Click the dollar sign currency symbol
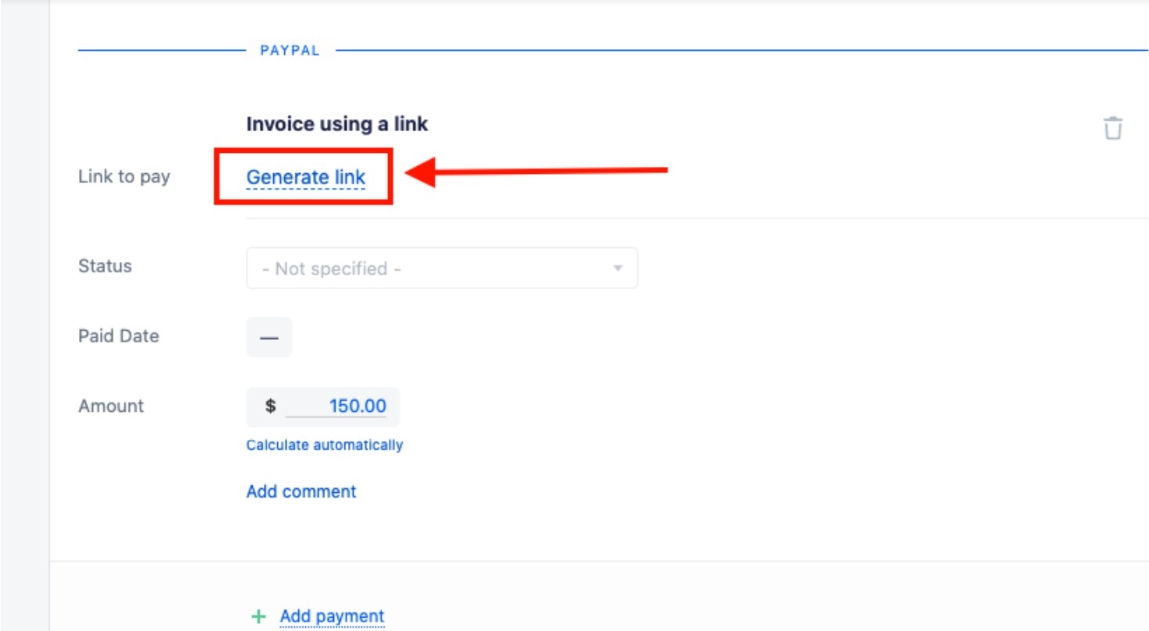This screenshot has width=1149, height=631. 270,406
